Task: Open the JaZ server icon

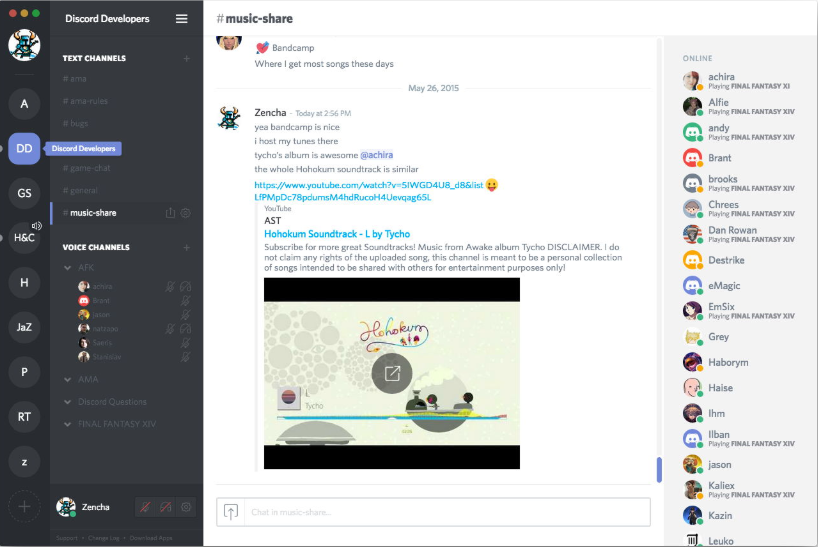Action: [x=24, y=327]
